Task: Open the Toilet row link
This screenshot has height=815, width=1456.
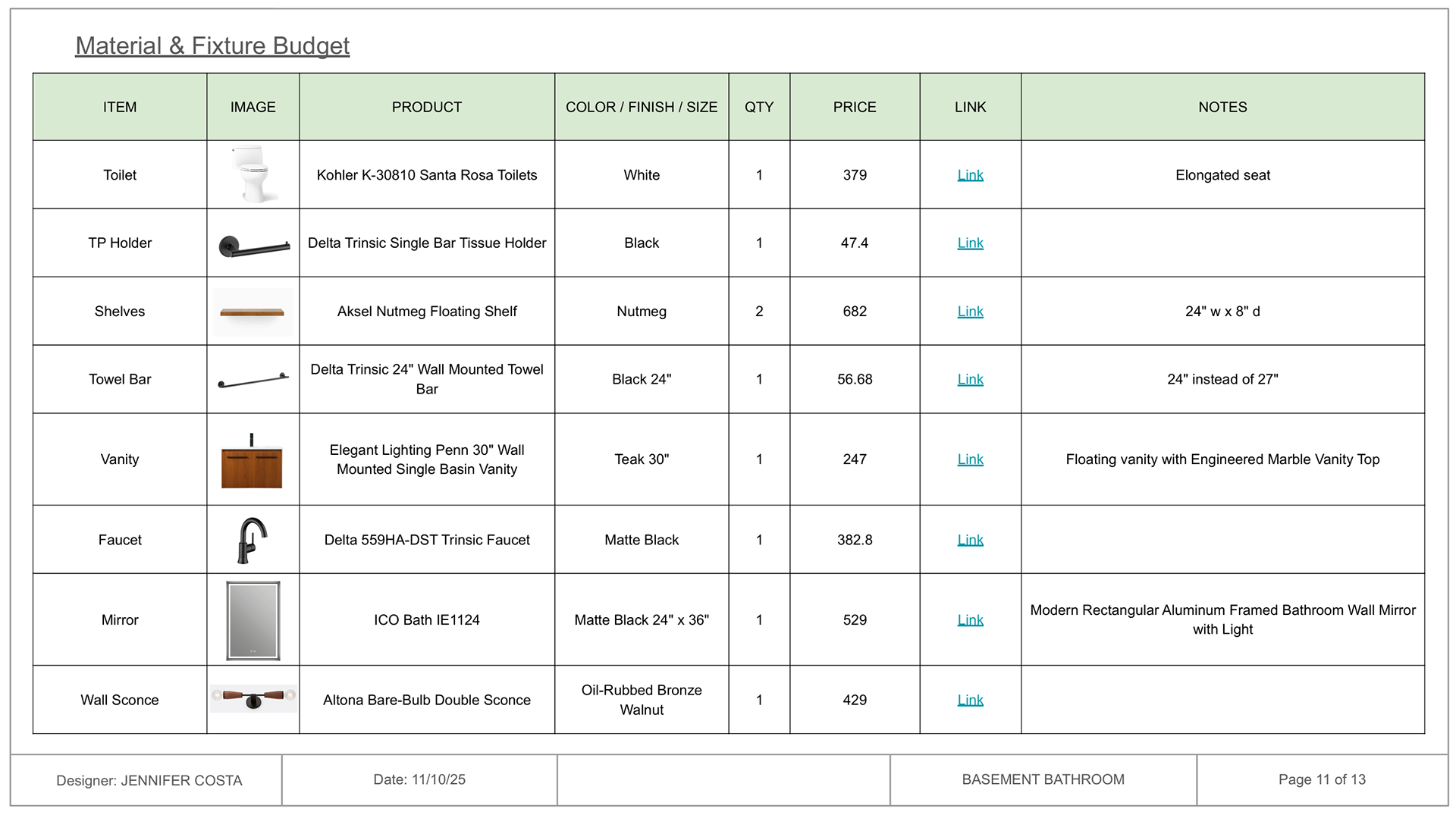Action: 970,175
